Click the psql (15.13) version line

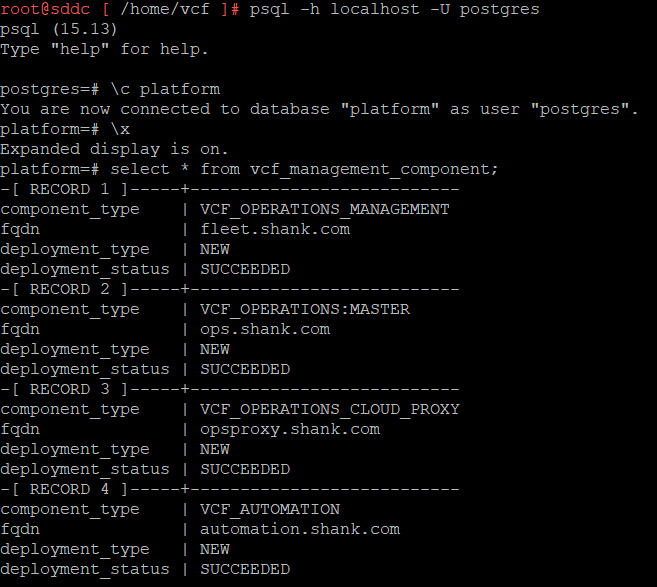point(59,29)
